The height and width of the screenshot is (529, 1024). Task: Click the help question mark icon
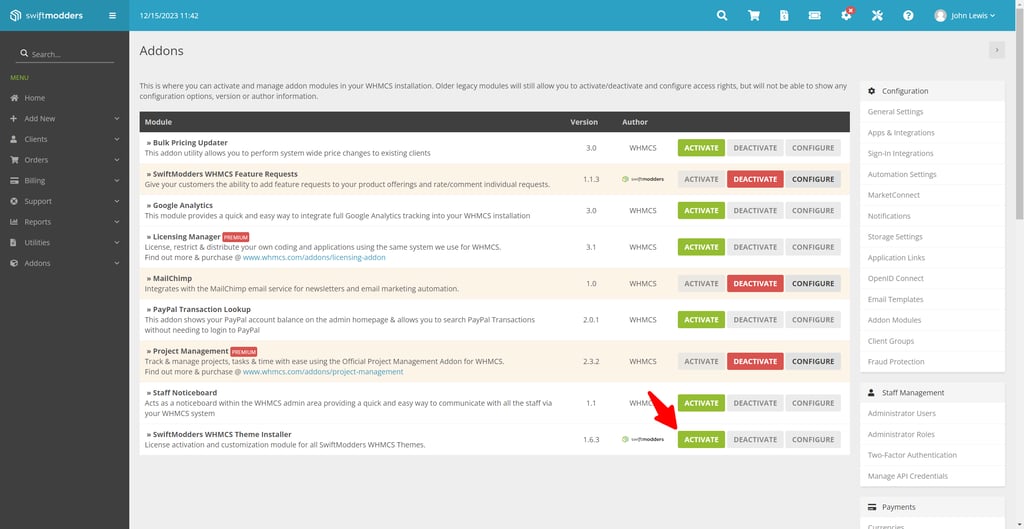pyautogui.click(x=908, y=16)
